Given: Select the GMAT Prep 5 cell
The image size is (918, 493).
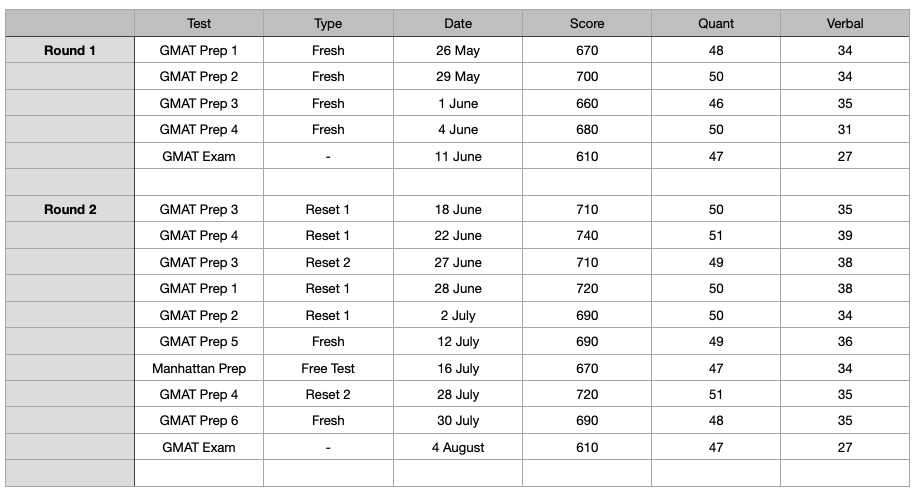Looking at the screenshot, I should (x=198, y=342).
